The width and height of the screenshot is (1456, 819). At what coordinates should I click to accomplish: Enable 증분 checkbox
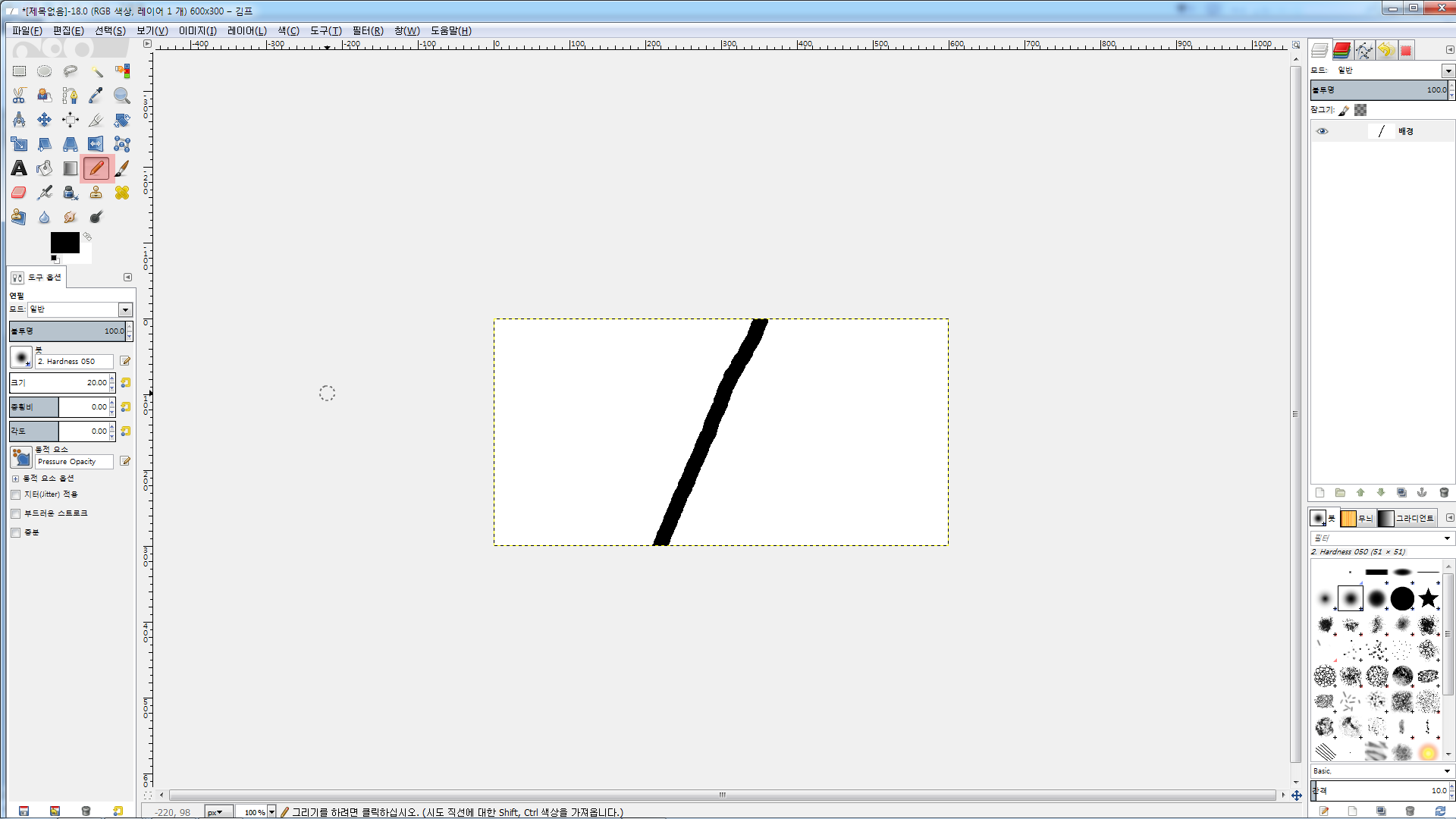(x=16, y=532)
